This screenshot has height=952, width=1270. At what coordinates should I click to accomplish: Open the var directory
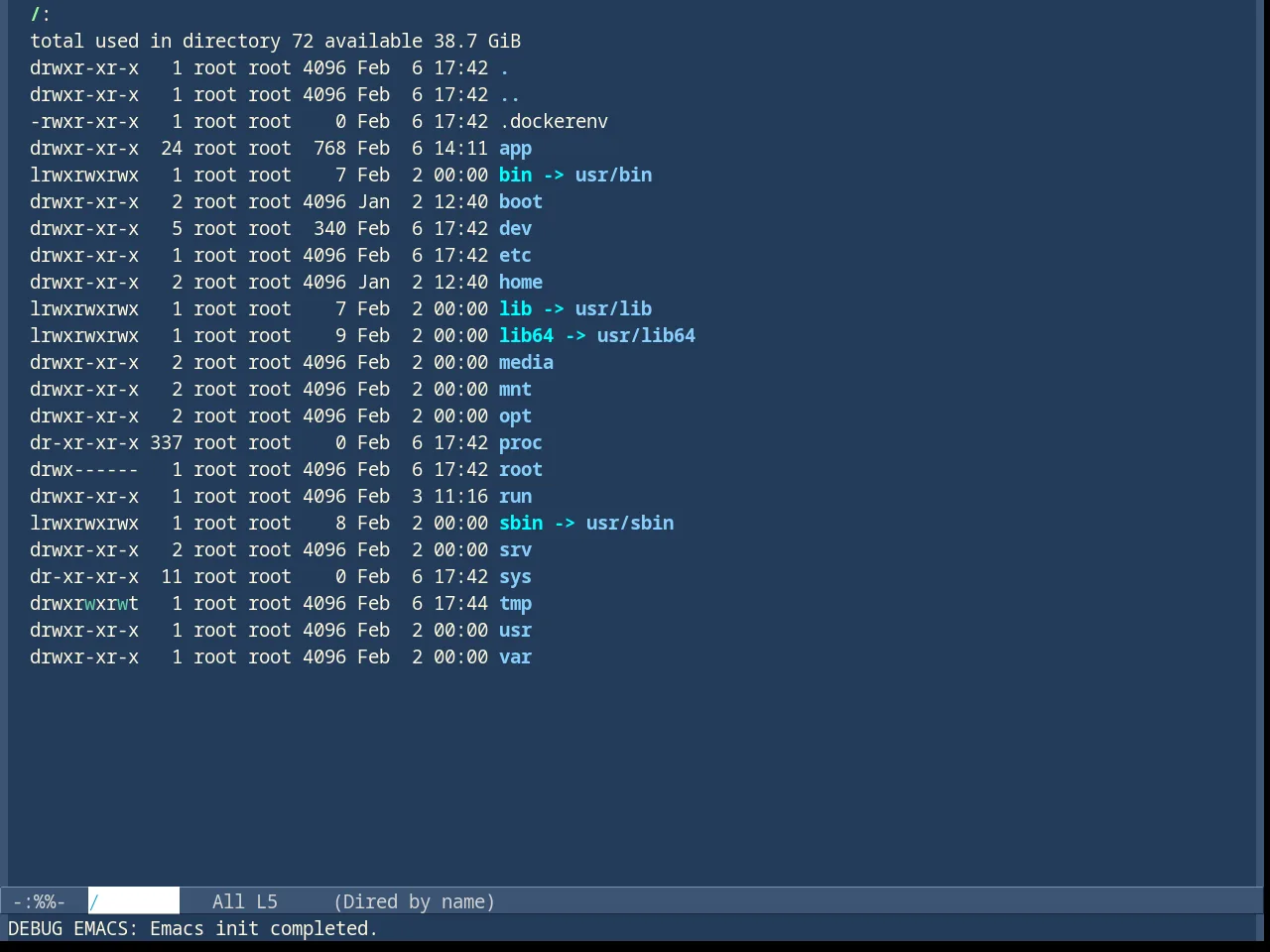click(x=515, y=656)
